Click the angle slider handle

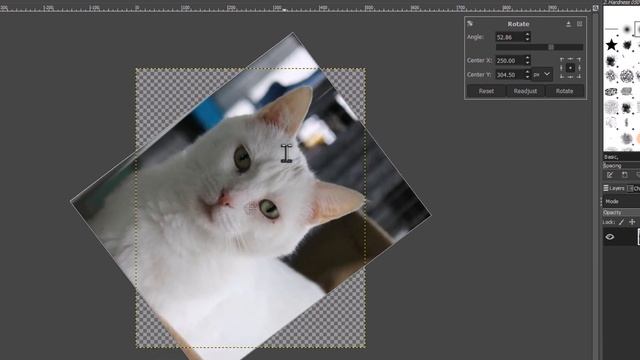point(551,47)
